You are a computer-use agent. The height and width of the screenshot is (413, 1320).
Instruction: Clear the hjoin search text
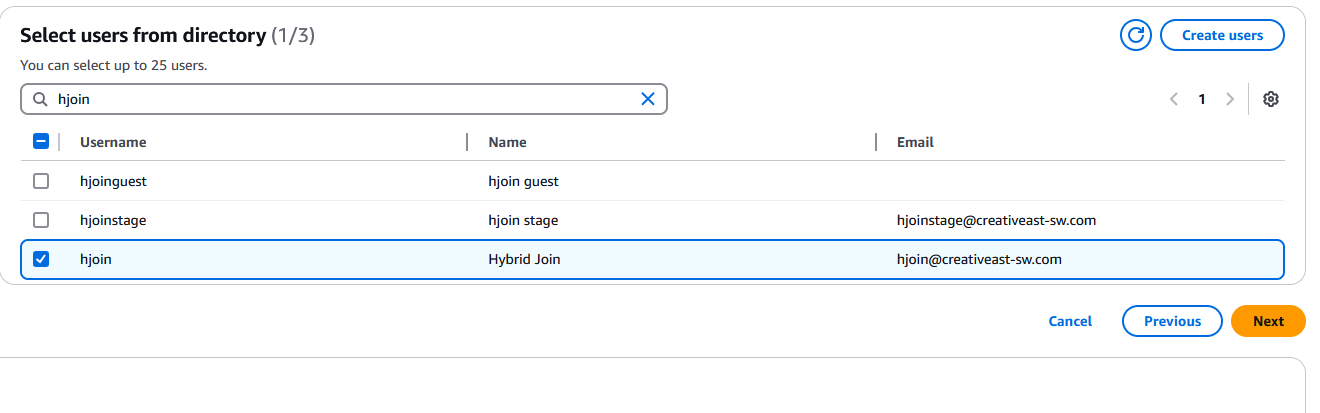tap(647, 99)
